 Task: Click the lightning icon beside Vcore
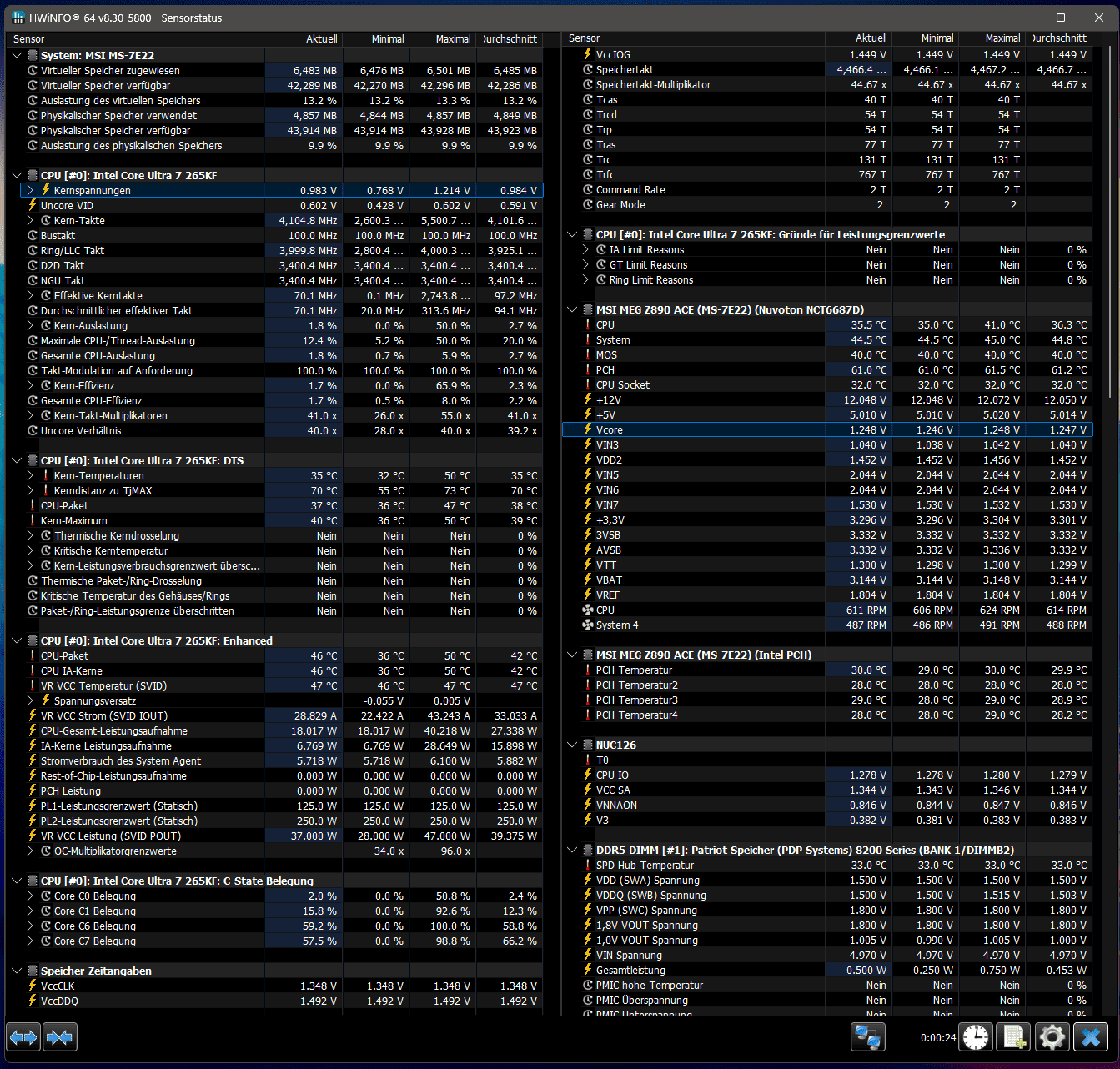pyautogui.click(x=588, y=430)
